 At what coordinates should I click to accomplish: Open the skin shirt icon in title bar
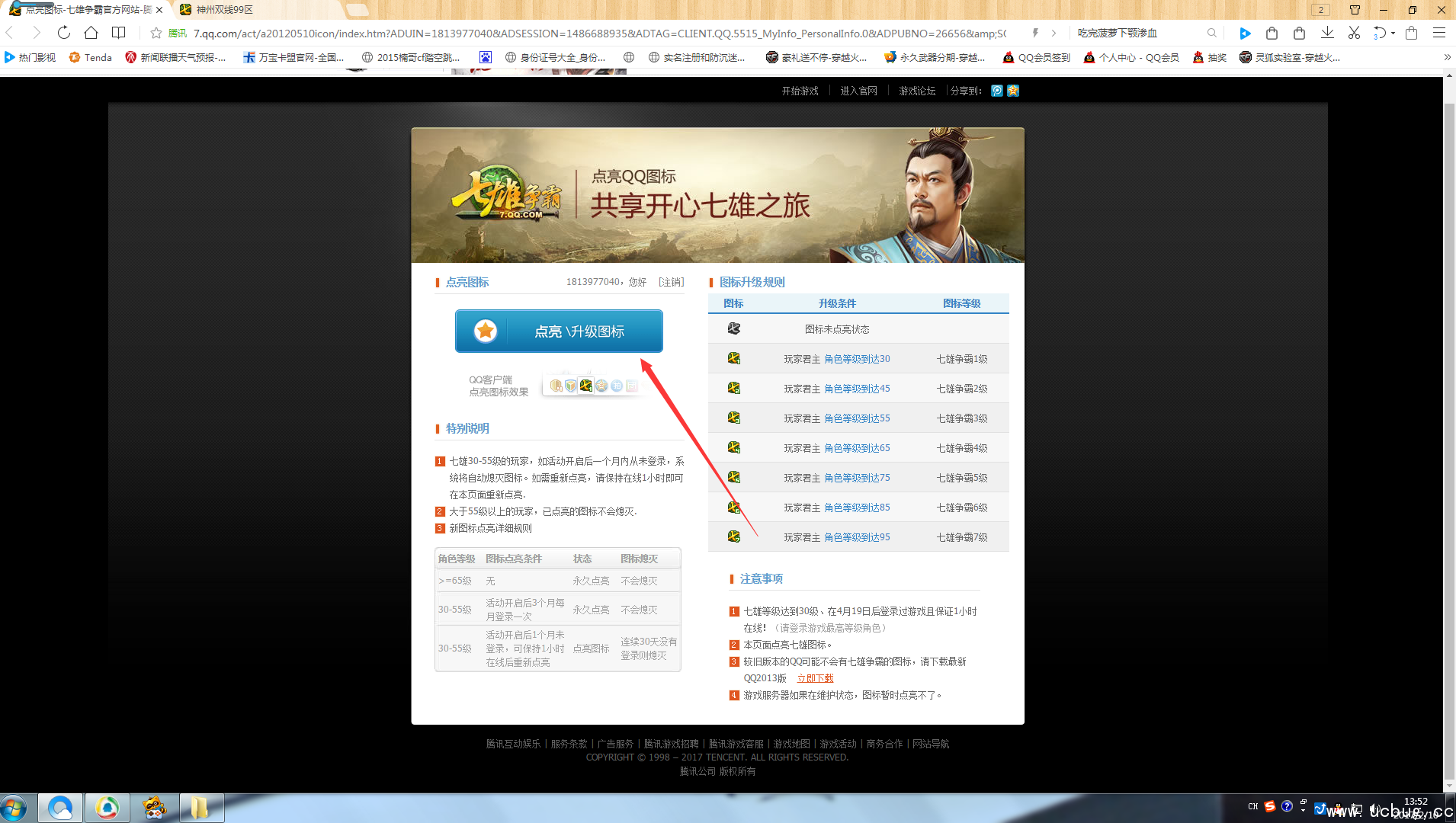coord(1355,10)
